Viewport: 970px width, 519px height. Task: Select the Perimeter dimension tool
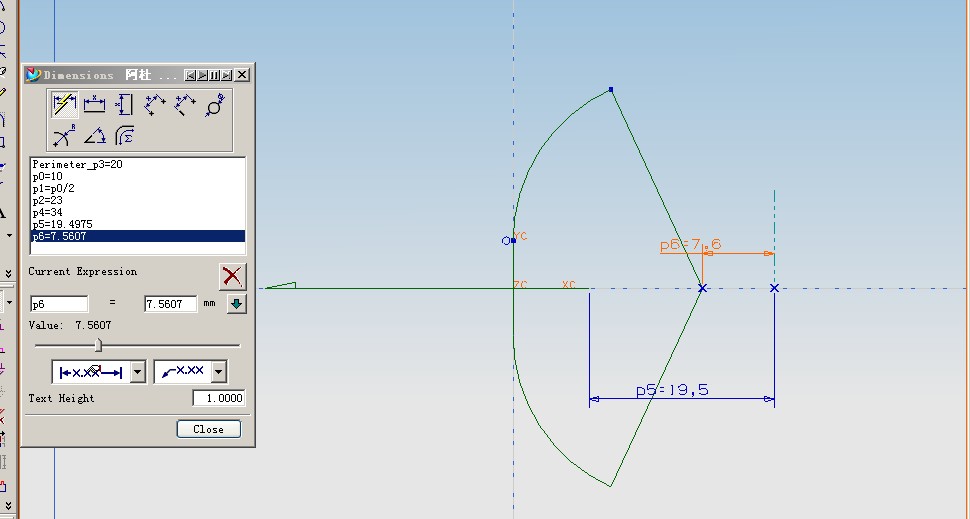click(x=125, y=136)
